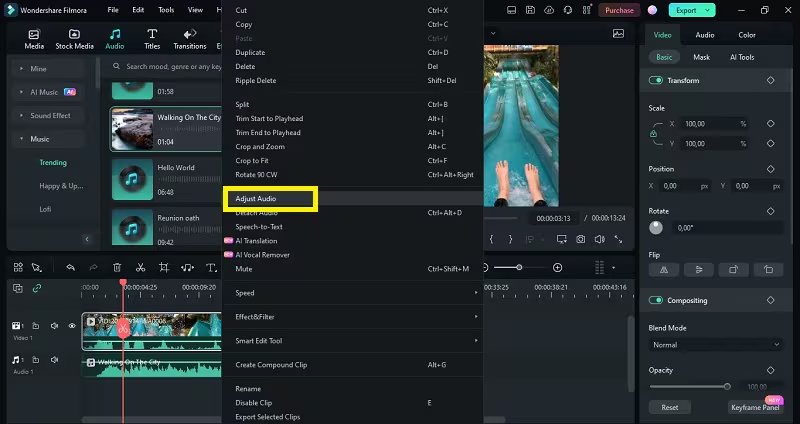Click the save project icon in title bar
Image resolution: width=800 pixels, height=424 pixels.
[x=530, y=10]
